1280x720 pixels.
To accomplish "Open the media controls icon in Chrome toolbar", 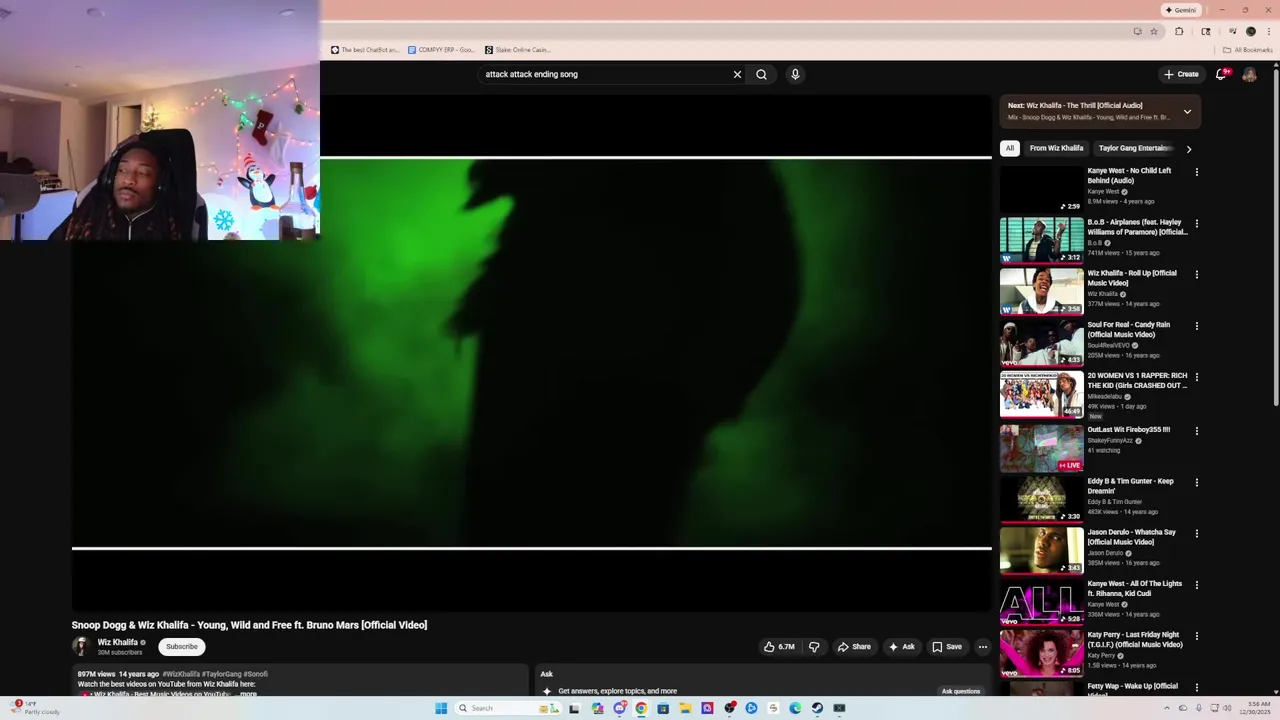I will (x=1232, y=31).
